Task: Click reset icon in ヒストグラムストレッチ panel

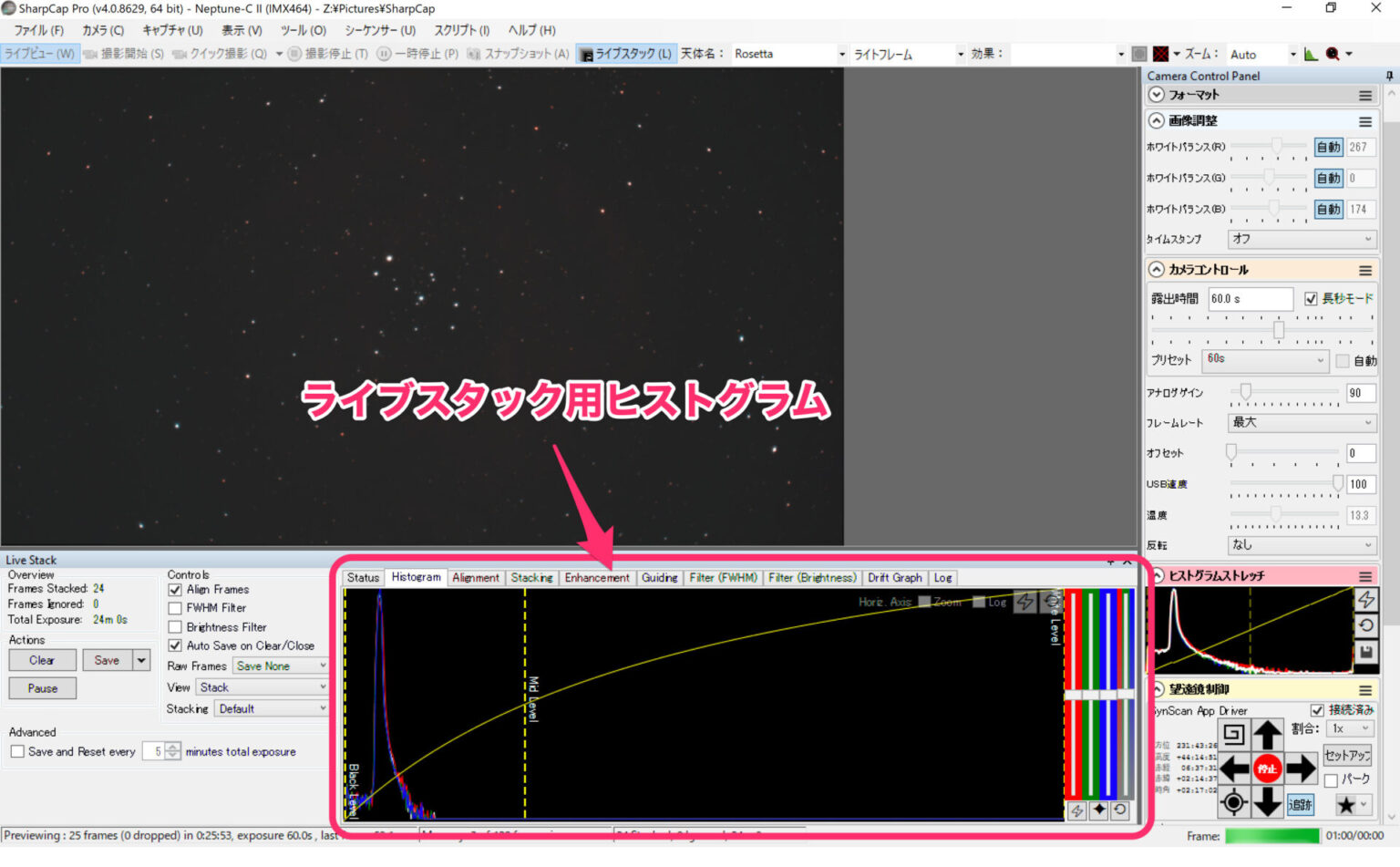Action: [x=1365, y=626]
